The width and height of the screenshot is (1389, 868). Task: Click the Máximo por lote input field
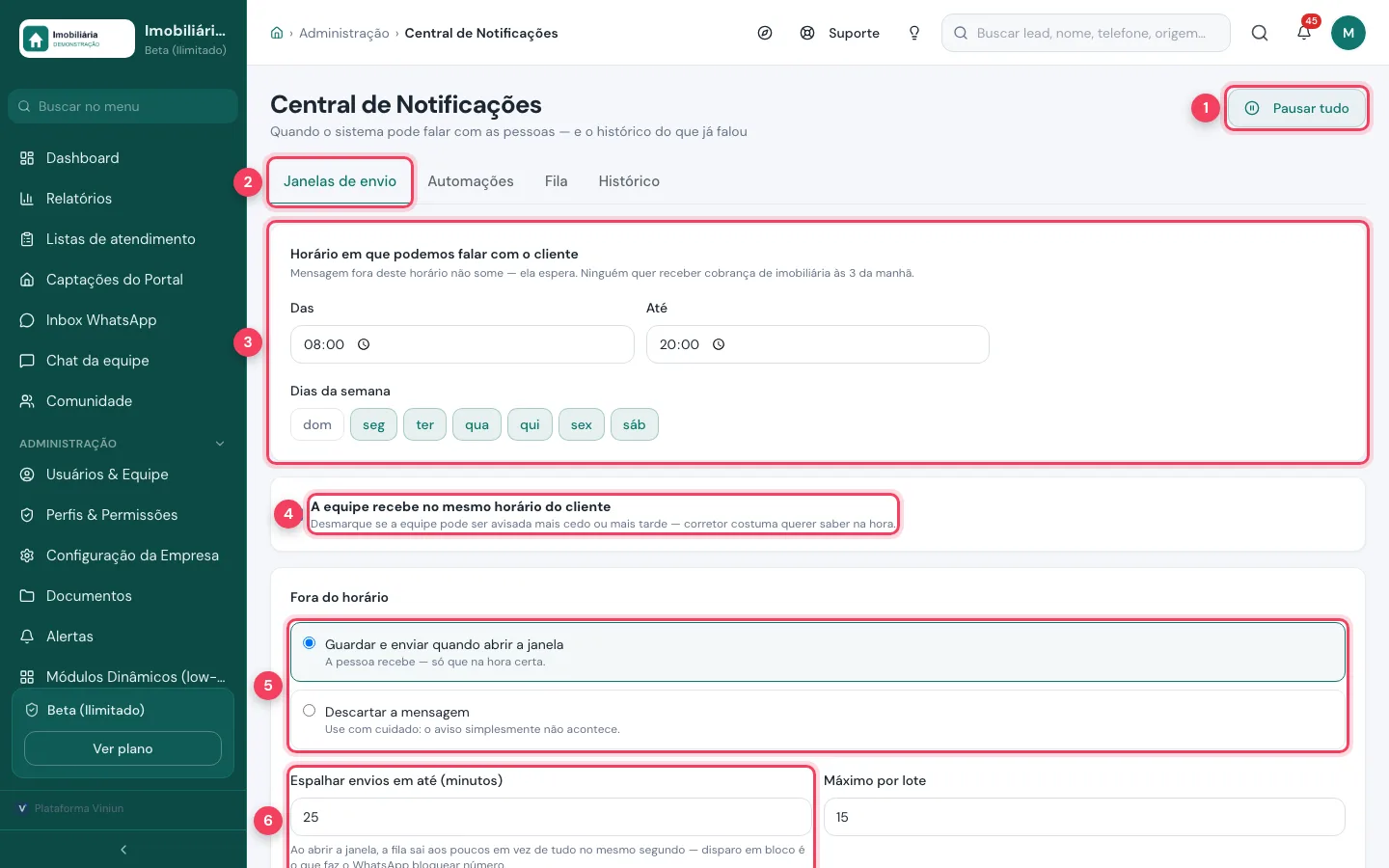point(1084,817)
